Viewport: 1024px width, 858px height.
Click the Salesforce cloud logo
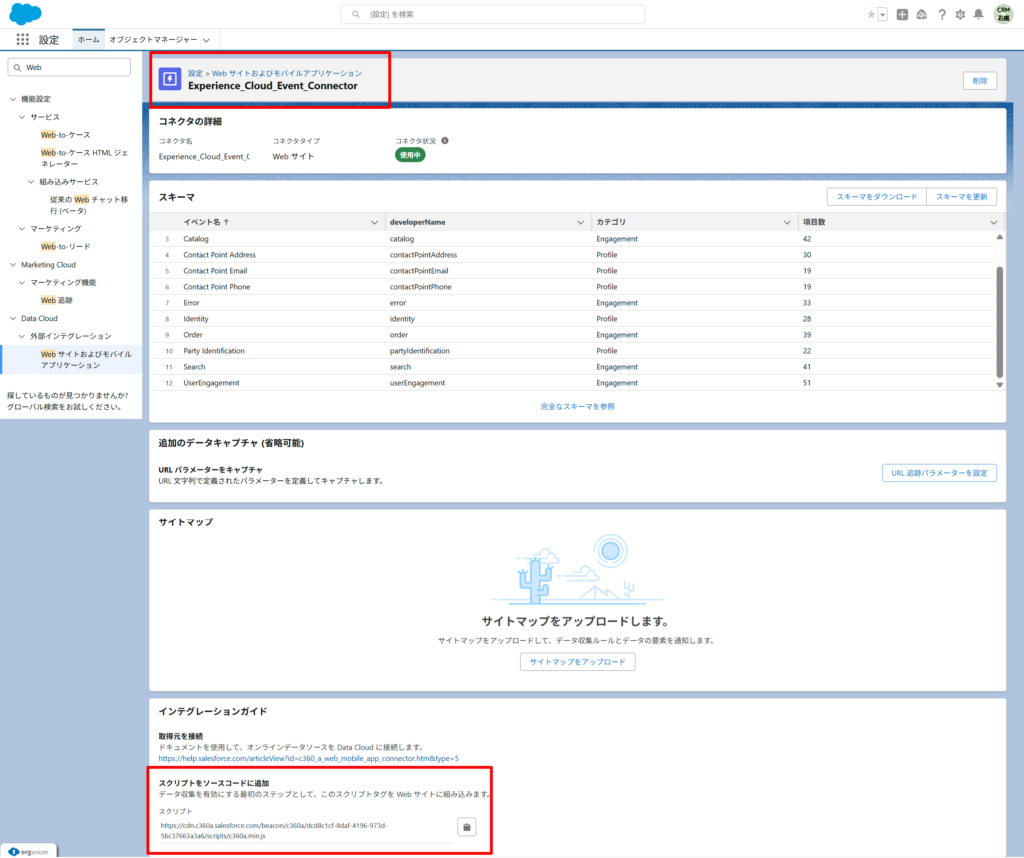point(25,14)
